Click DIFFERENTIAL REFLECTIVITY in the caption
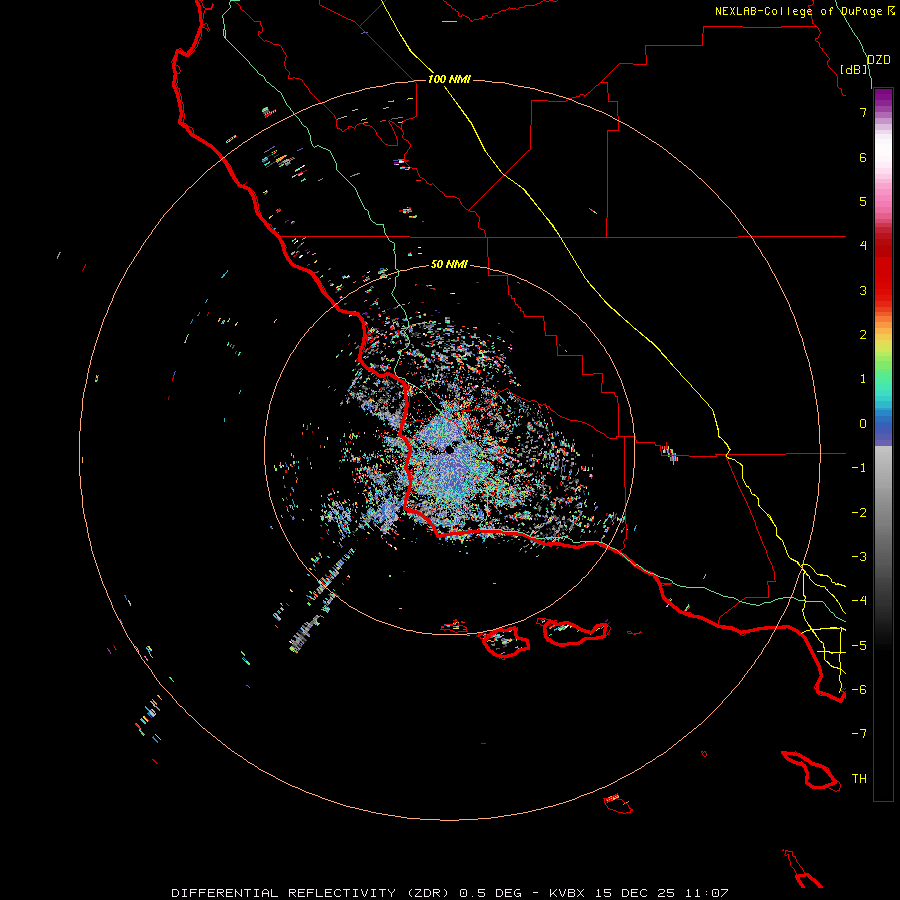The width and height of the screenshot is (900, 900). [284, 893]
